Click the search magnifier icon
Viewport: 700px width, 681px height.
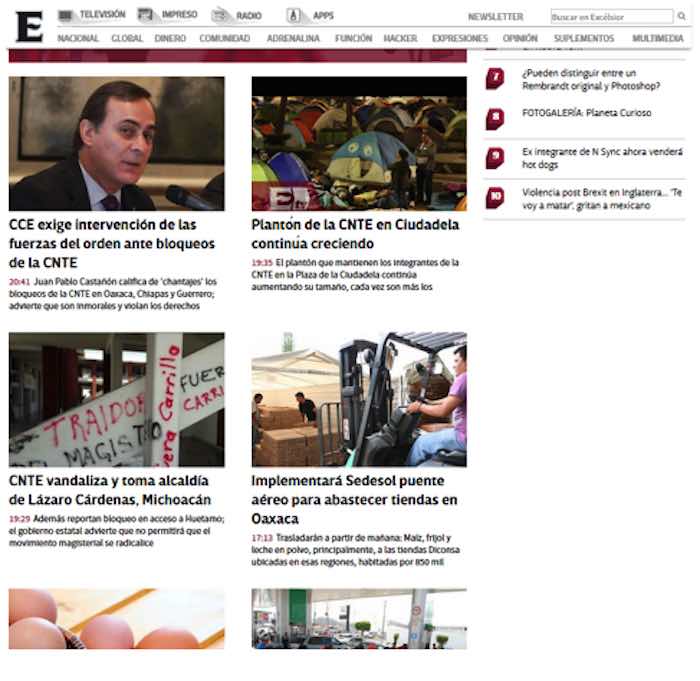click(681, 16)
